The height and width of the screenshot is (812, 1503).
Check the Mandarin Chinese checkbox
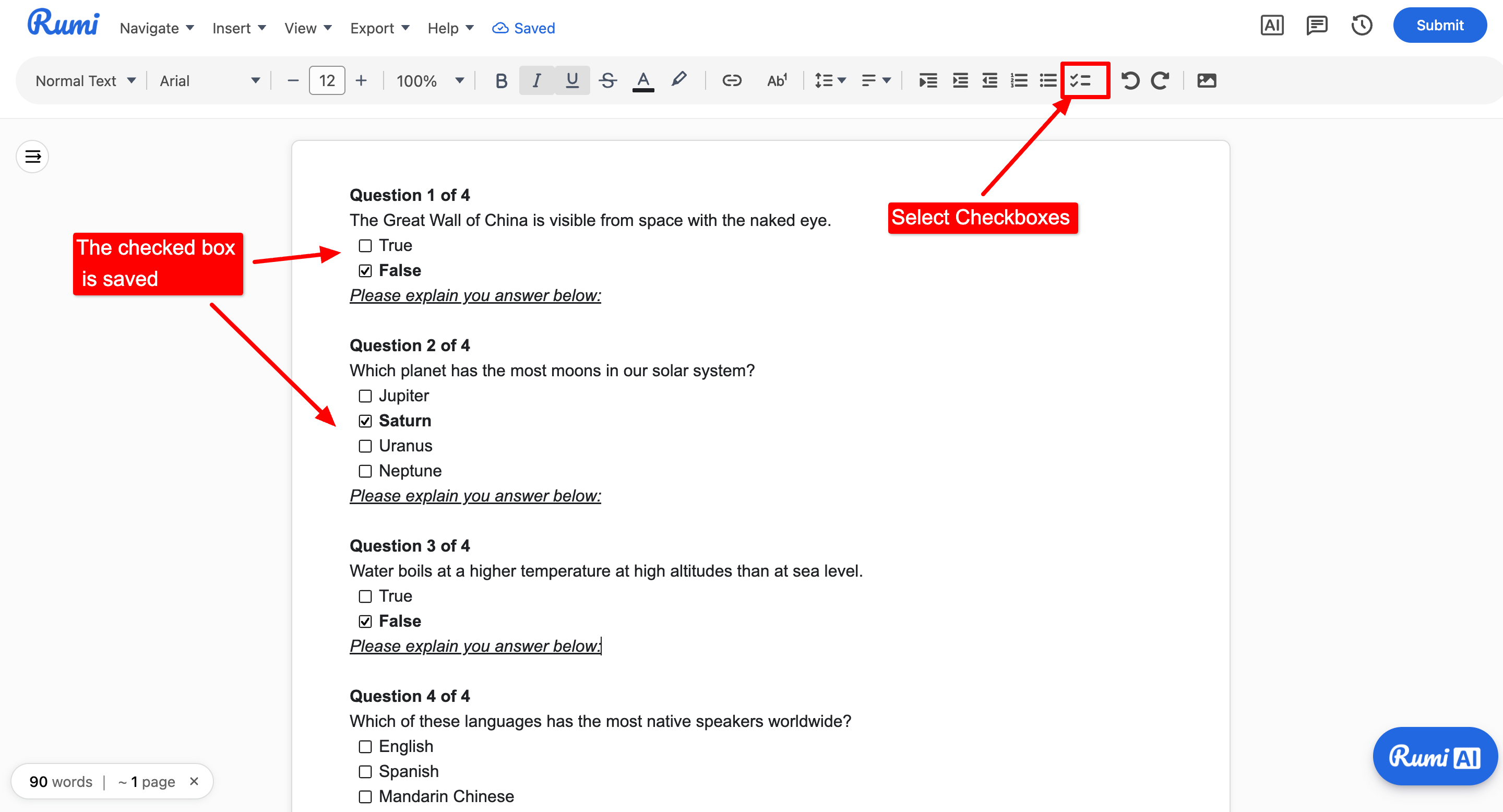[365, 797]
